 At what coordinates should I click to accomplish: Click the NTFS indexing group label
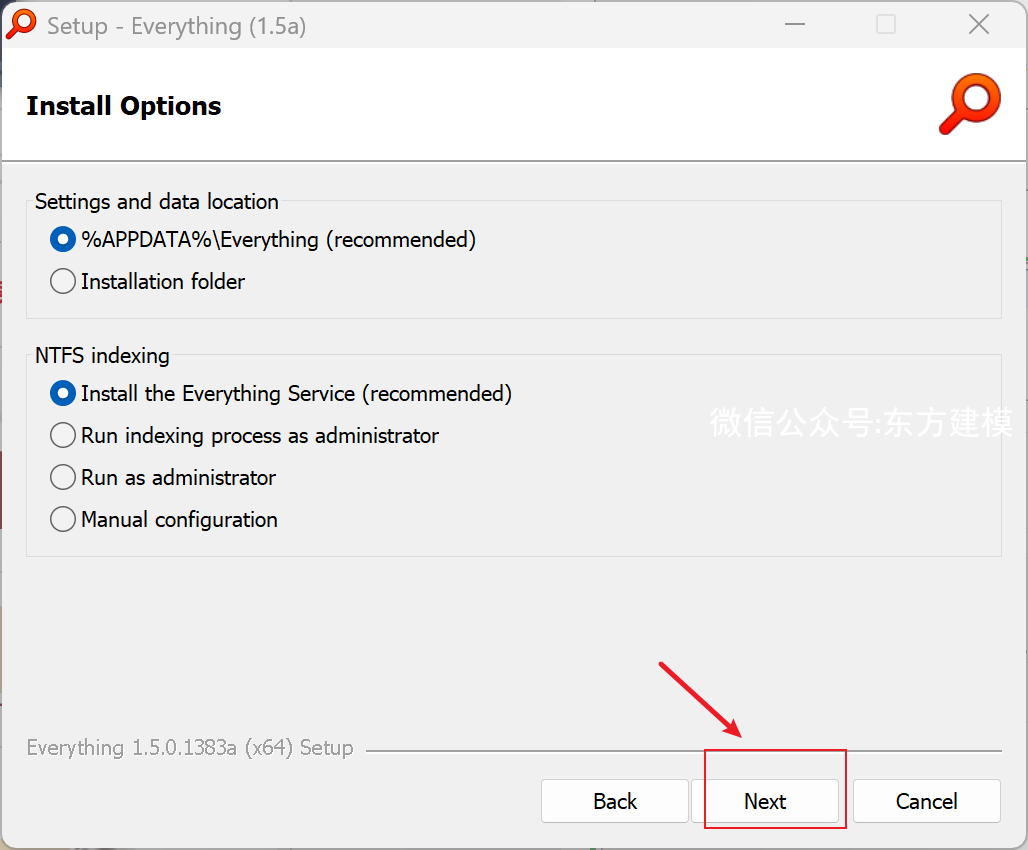[x=102, y=355]
